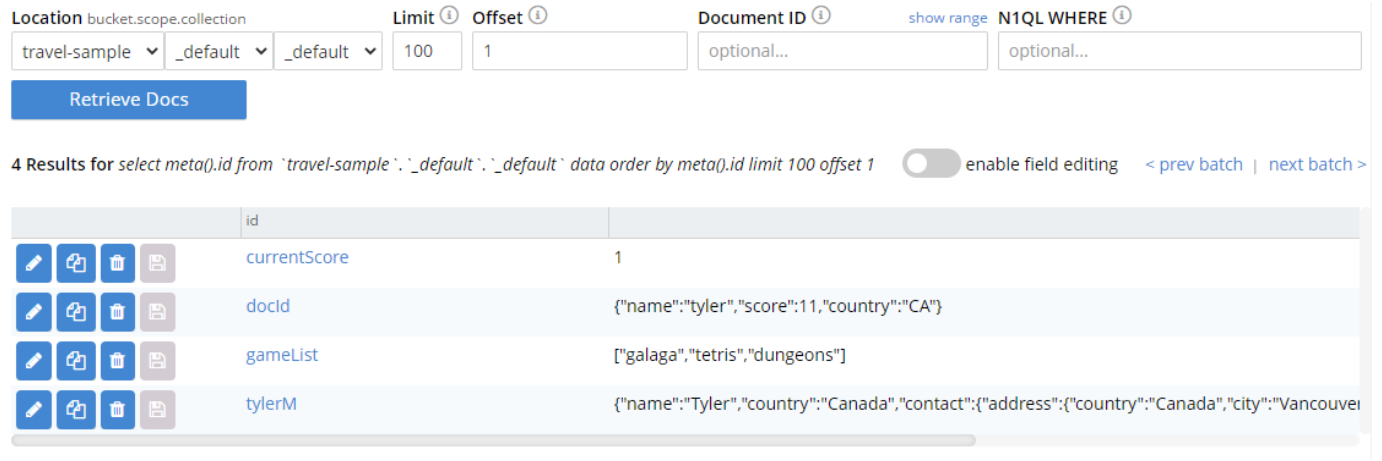
Task: Open the gameList document id link
Action: click(282, 354)
